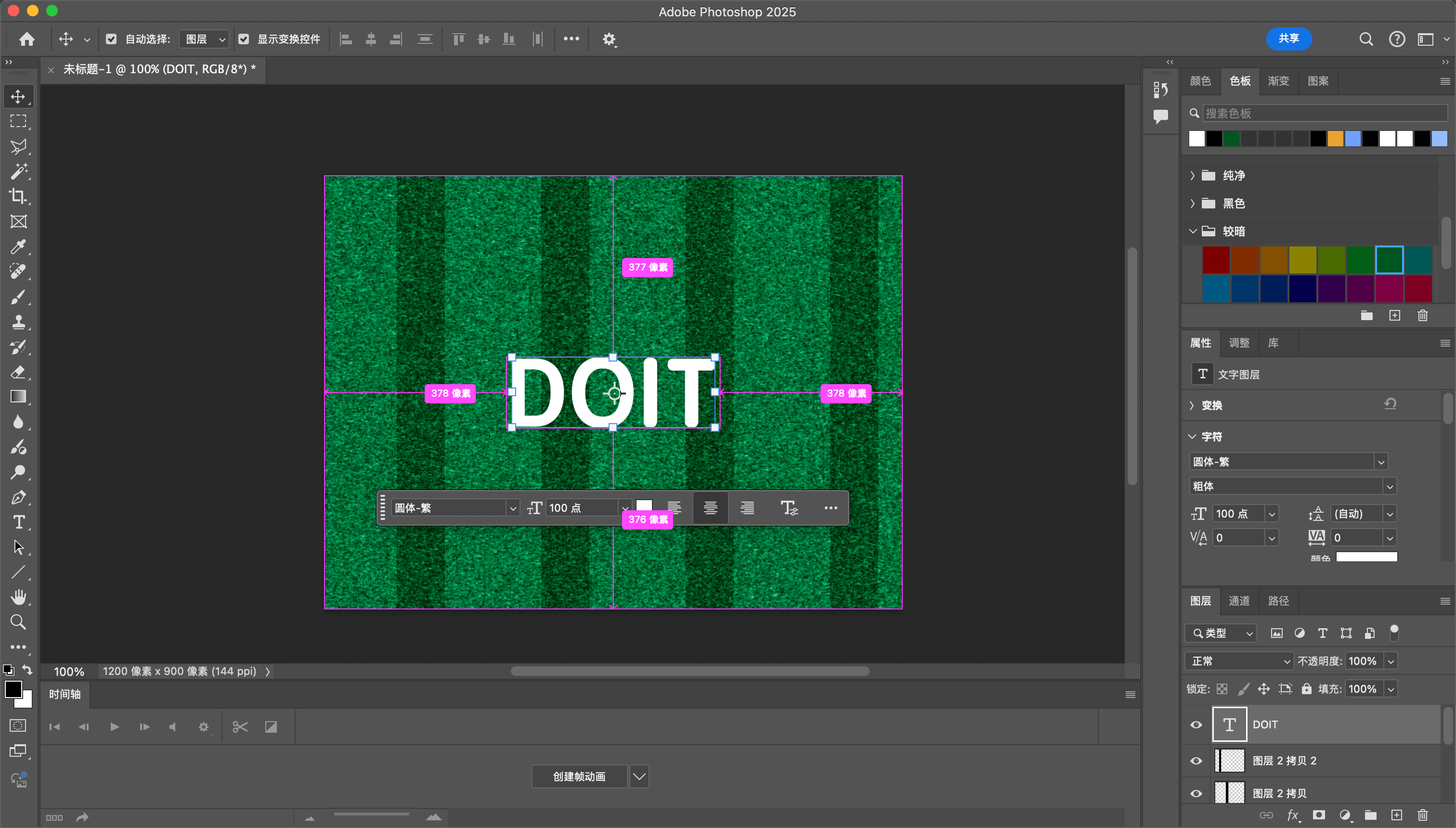Open the search icon at top right
This screenshot has width=1456, height=828.
pyautogui.click(x=1366, y=39)
